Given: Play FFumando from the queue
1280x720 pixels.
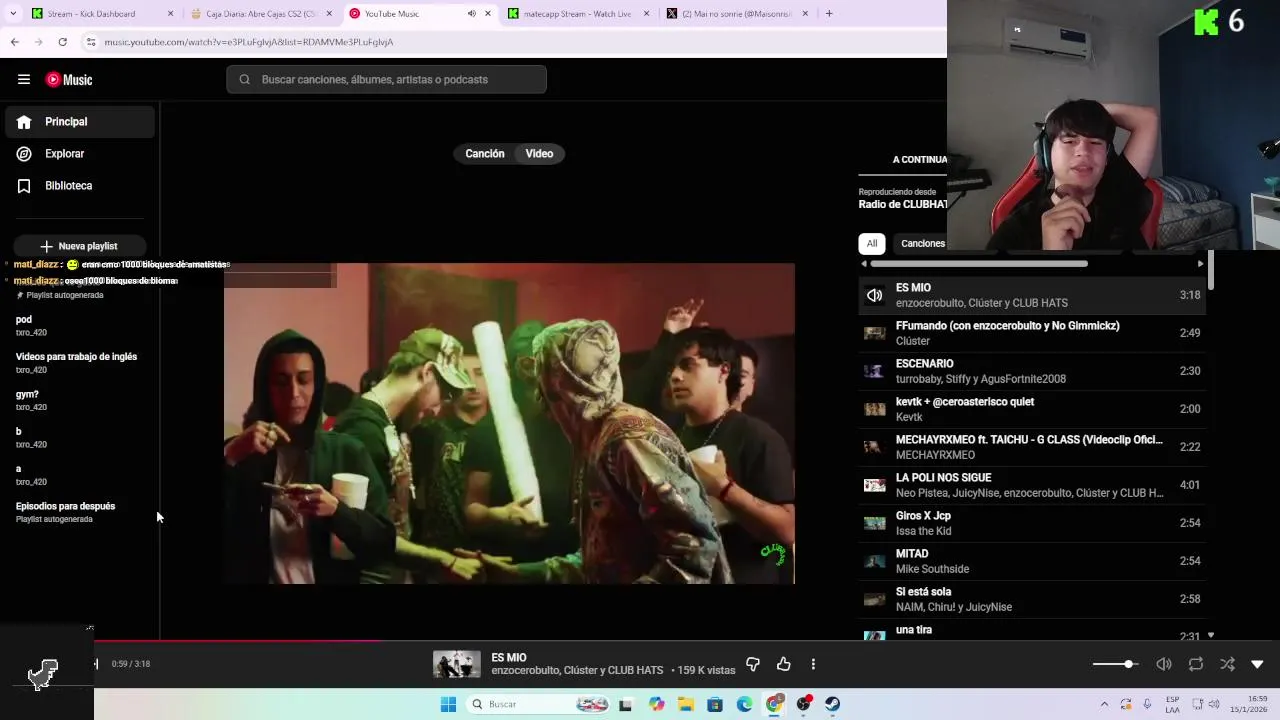Looking at the screenshot, I should (x=1032, y=334).
